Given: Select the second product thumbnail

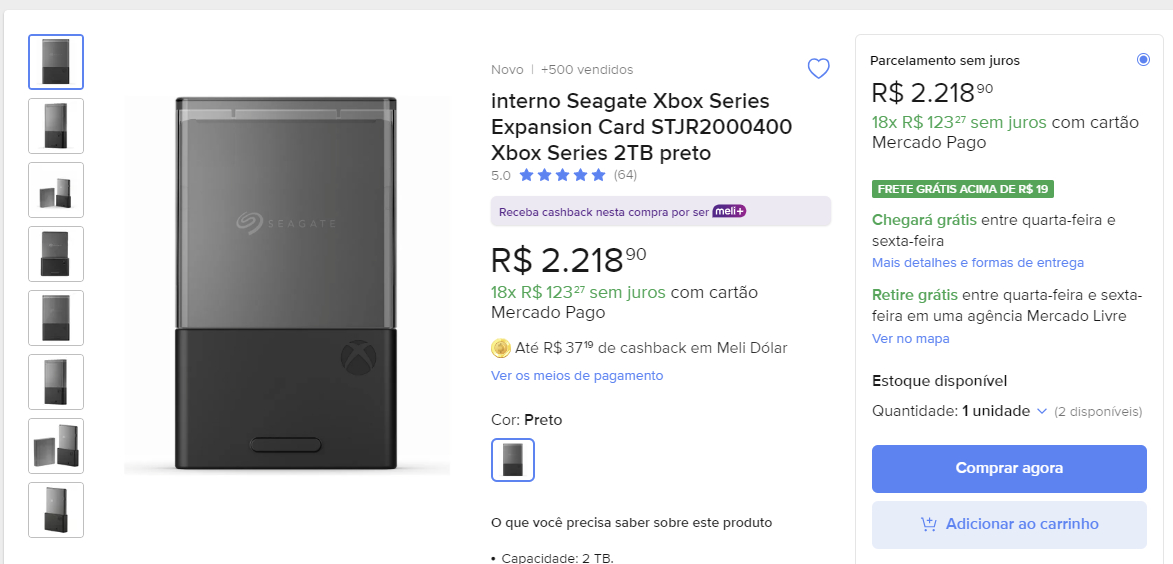Looking at the screenshot, I should [x=56, y=126].
